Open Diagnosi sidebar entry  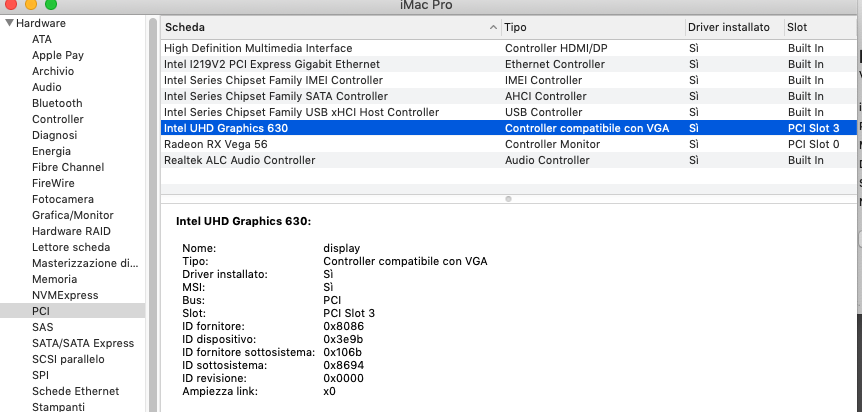[54, 135]
